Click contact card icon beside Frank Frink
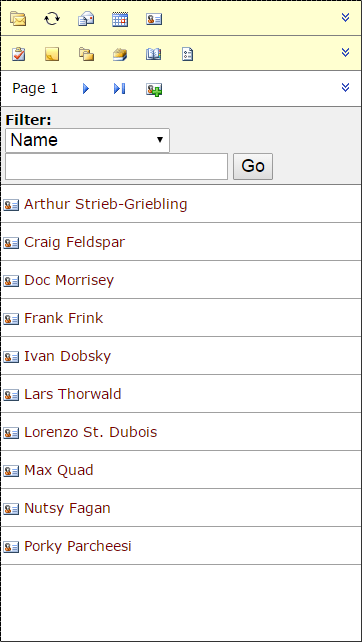 pos(11,319)
